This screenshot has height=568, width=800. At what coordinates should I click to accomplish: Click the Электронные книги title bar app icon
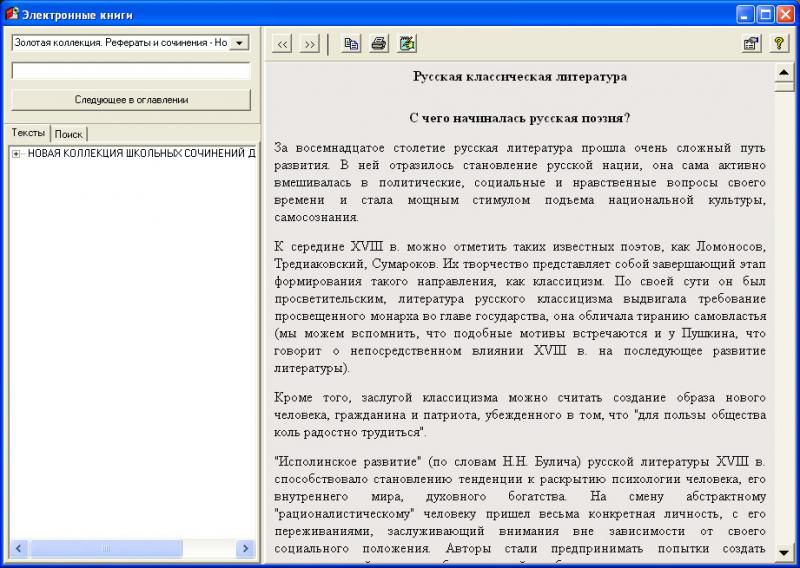[12, 14]
